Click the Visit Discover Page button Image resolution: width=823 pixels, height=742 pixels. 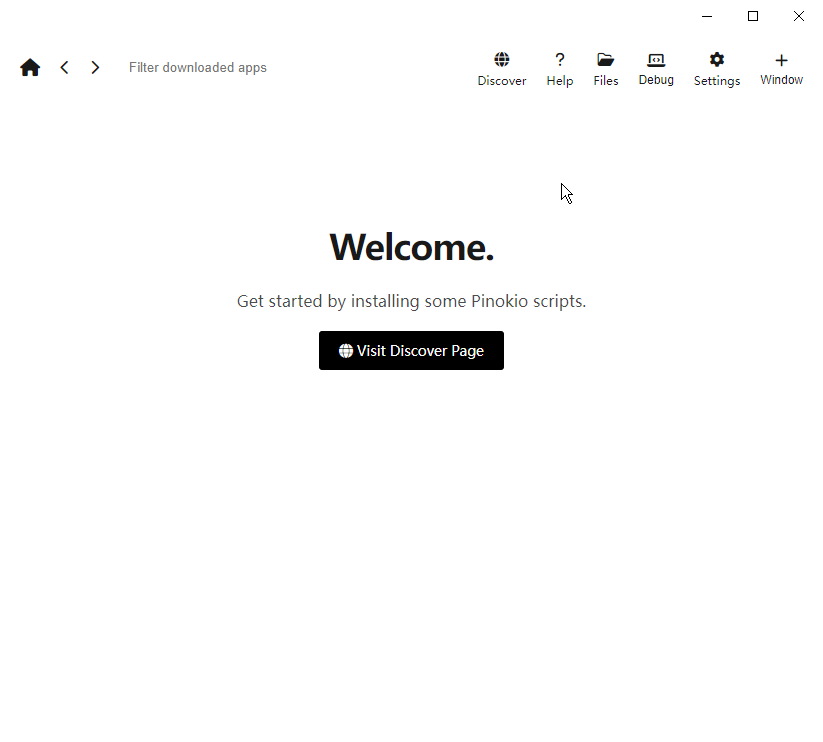(411, 351)
